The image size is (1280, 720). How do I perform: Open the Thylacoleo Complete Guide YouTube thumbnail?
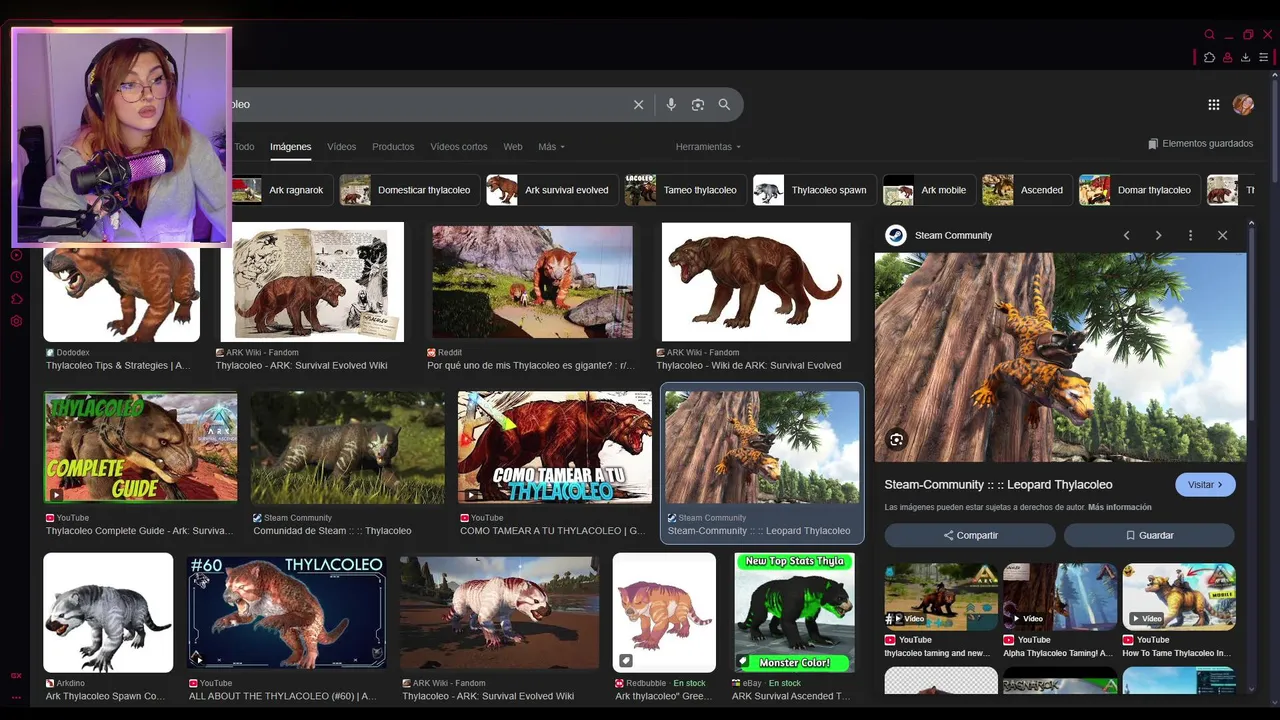click(x=141, y=447)
